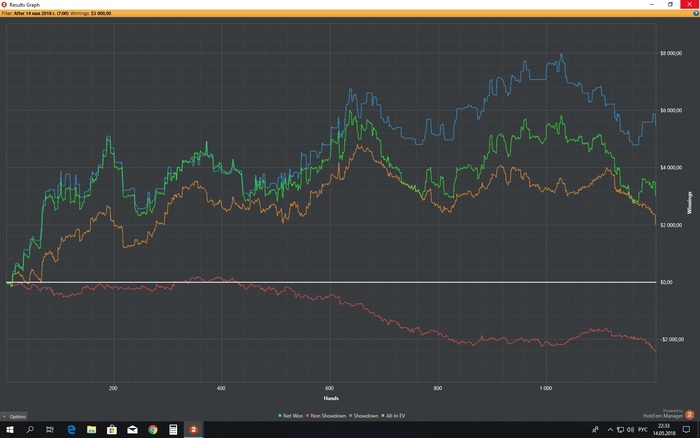Click the filter text 'After 14 мая 2018'

point(41,13)
